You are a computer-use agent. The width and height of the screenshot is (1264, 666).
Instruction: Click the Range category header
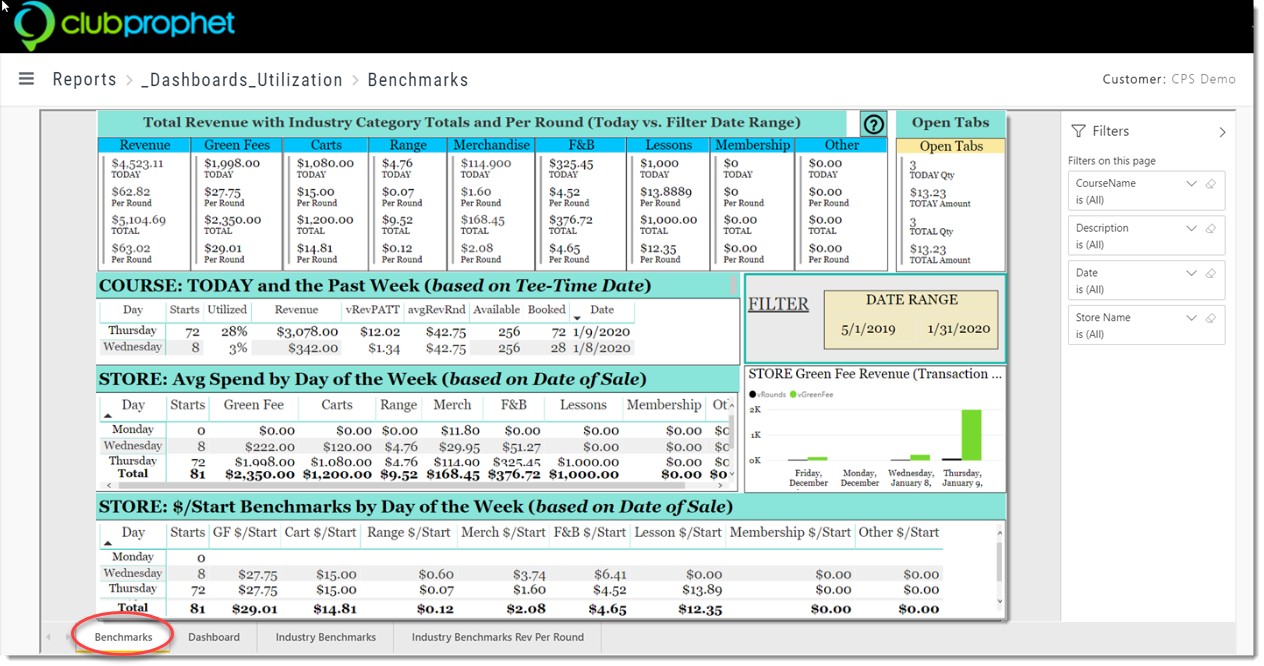408,145
